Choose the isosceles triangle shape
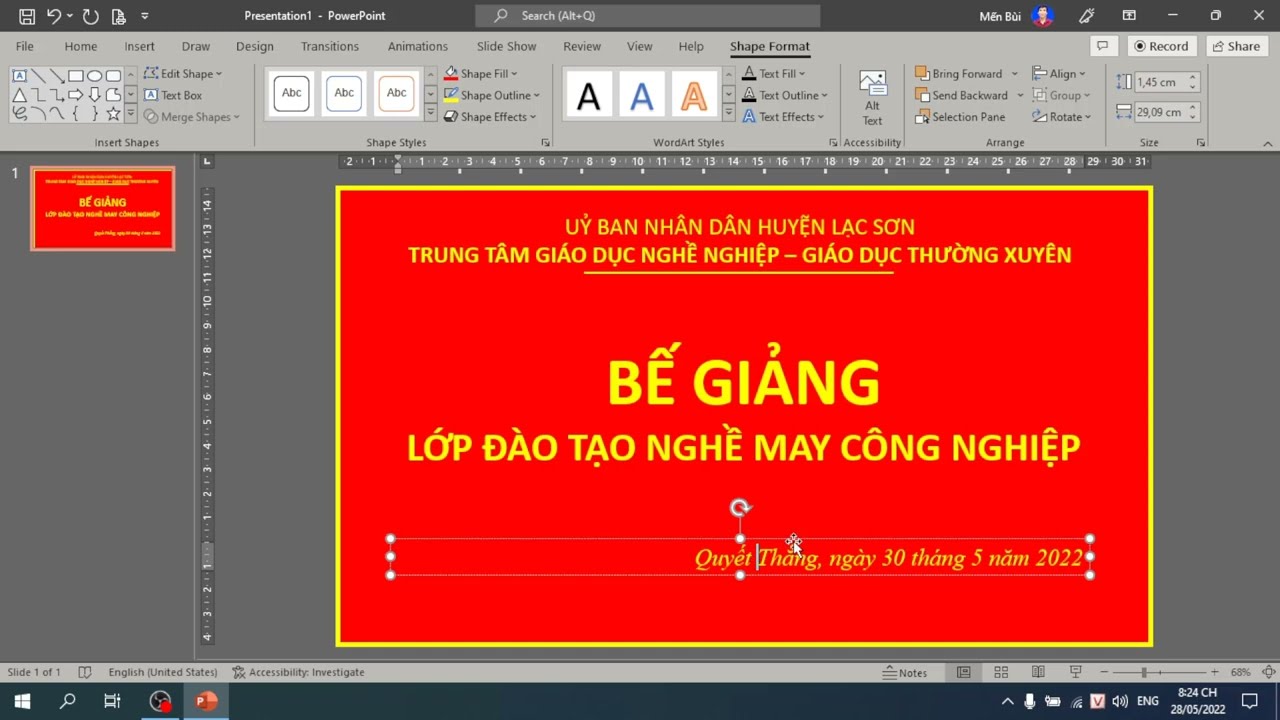This screenshot has width=1280, height=720. 19,95
